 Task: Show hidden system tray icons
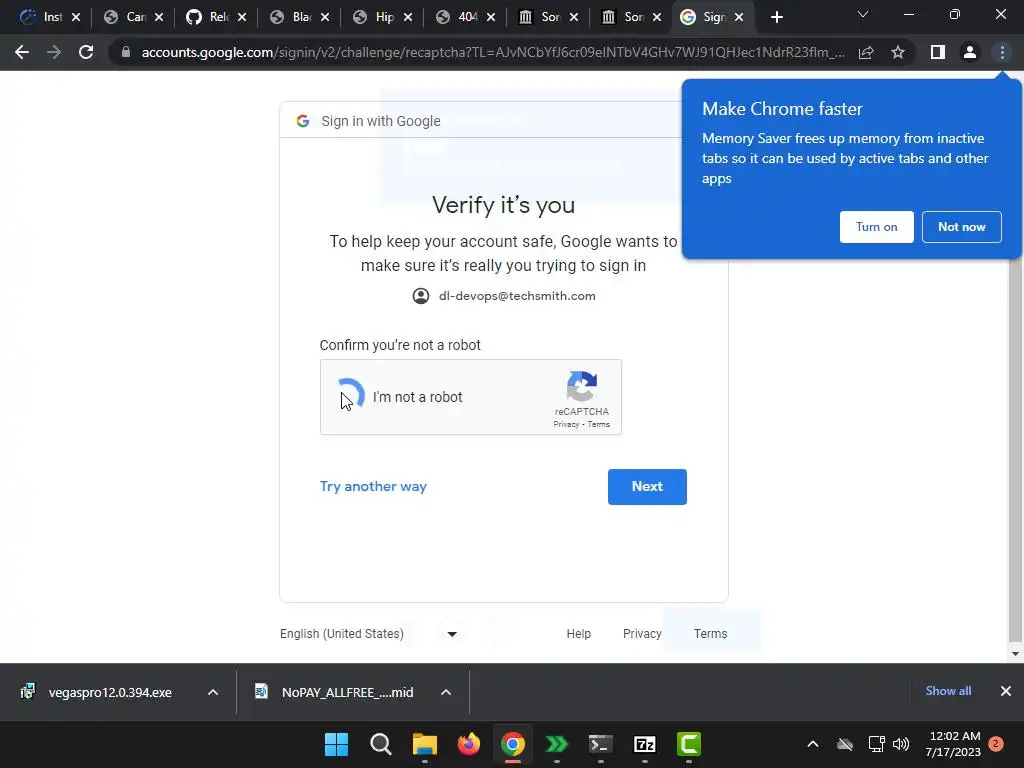tap(813, 744)
